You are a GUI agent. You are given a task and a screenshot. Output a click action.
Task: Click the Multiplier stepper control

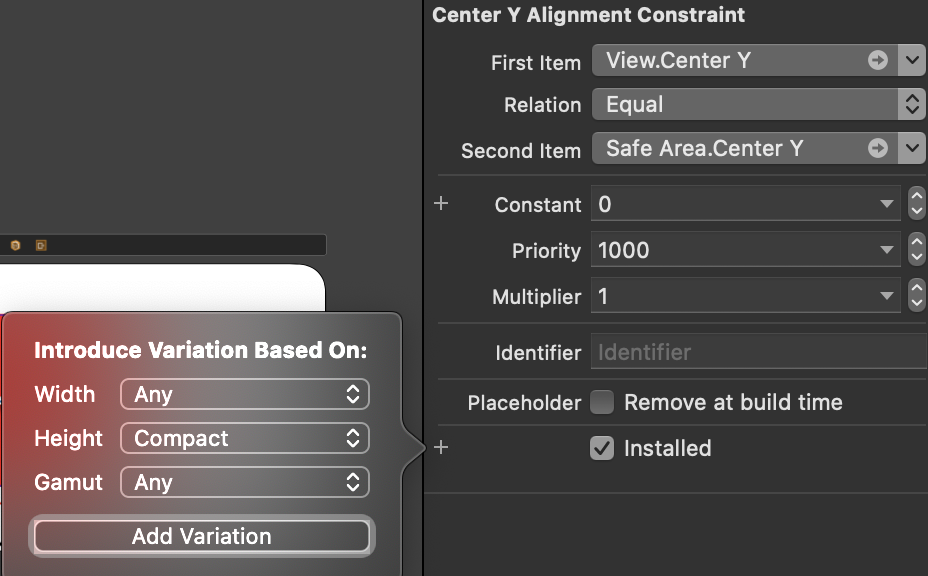tap(917, 295)
